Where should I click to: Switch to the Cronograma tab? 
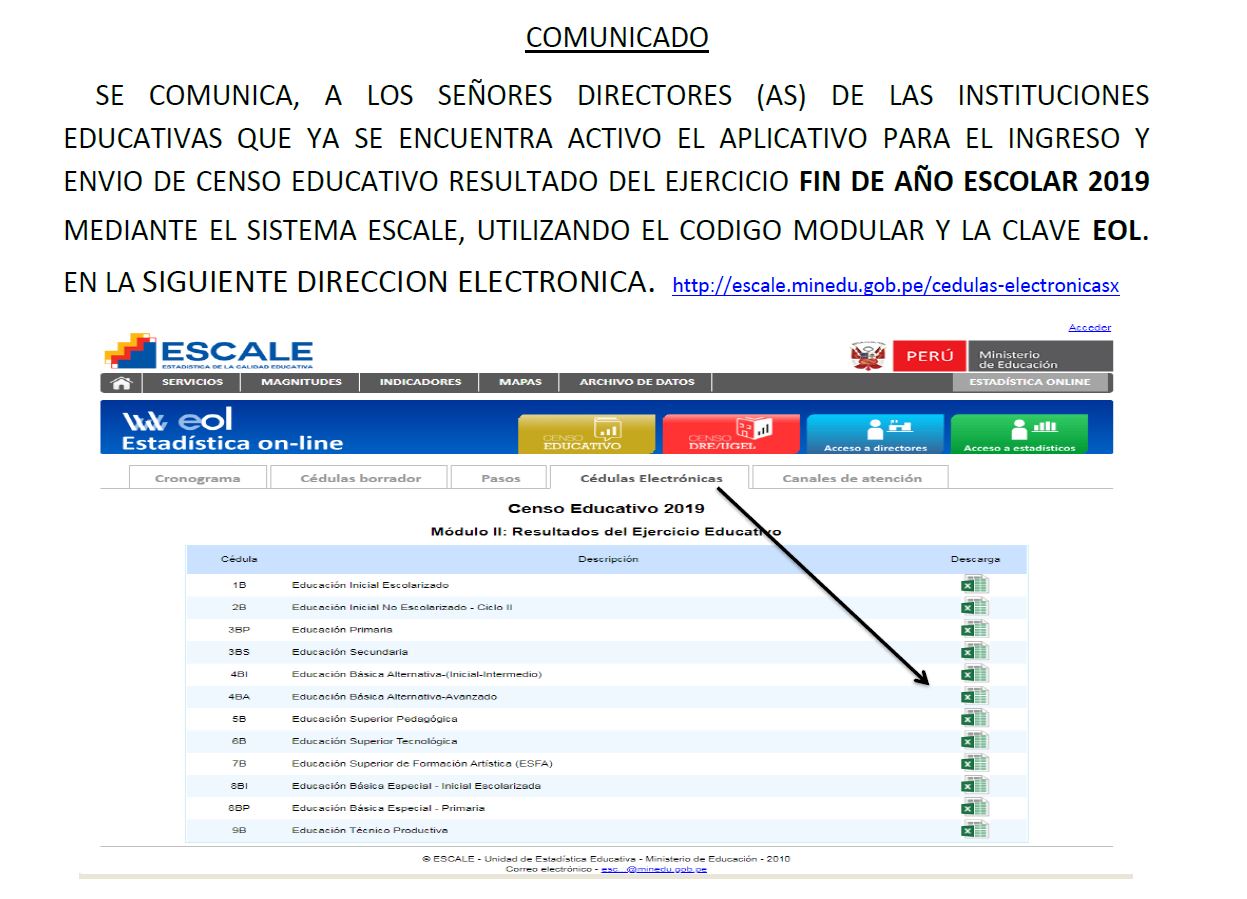pos(198,478)
